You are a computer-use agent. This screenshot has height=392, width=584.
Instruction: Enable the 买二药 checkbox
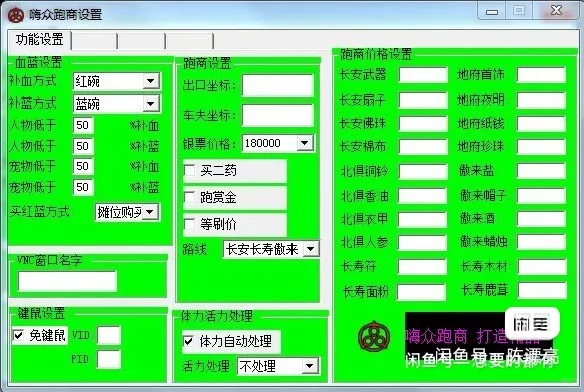pyautogui.click(x=190, y=171)
